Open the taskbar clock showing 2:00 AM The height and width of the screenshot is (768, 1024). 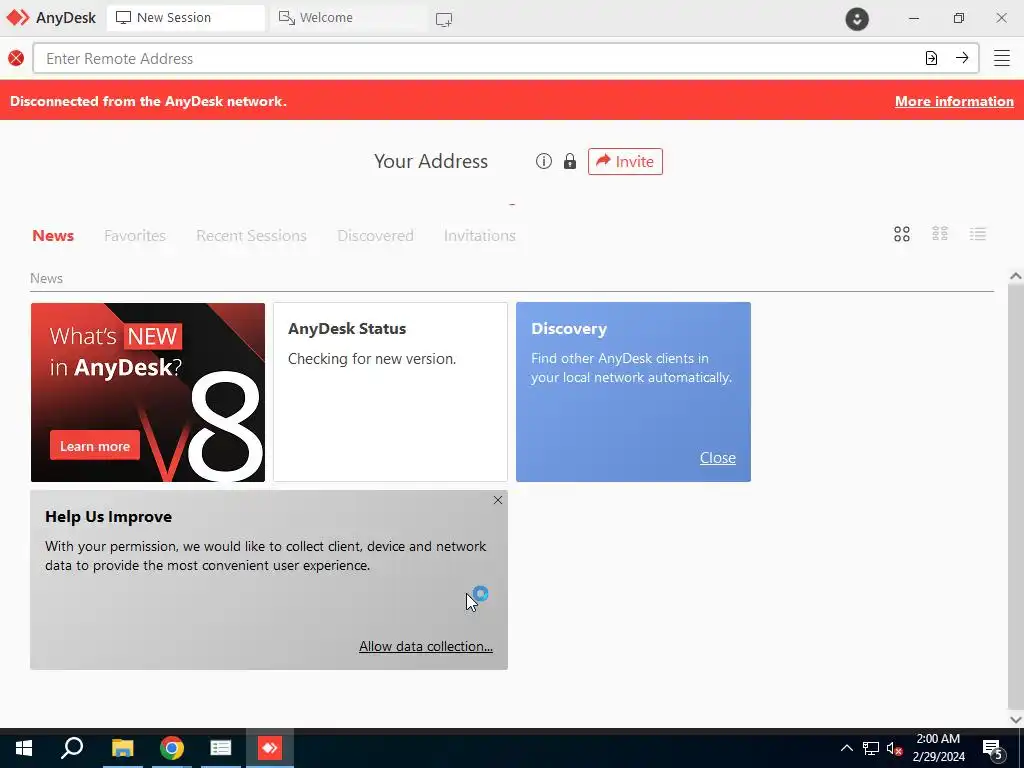tap(938, 748)
